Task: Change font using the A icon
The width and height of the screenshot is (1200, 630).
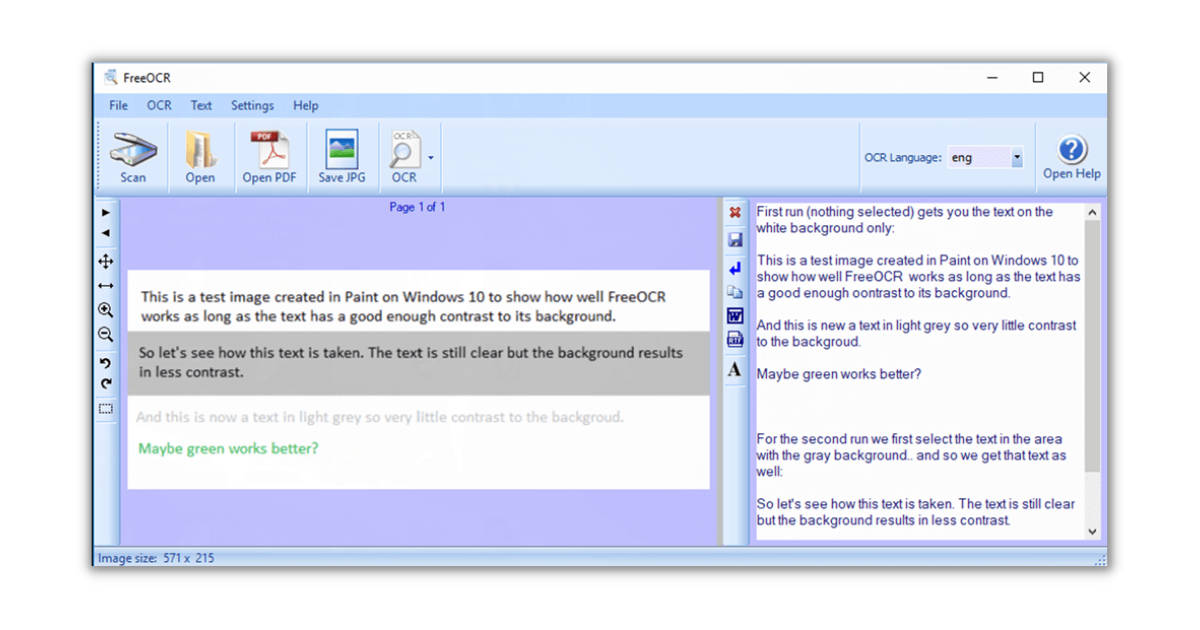Action: [x=735, y=370]
